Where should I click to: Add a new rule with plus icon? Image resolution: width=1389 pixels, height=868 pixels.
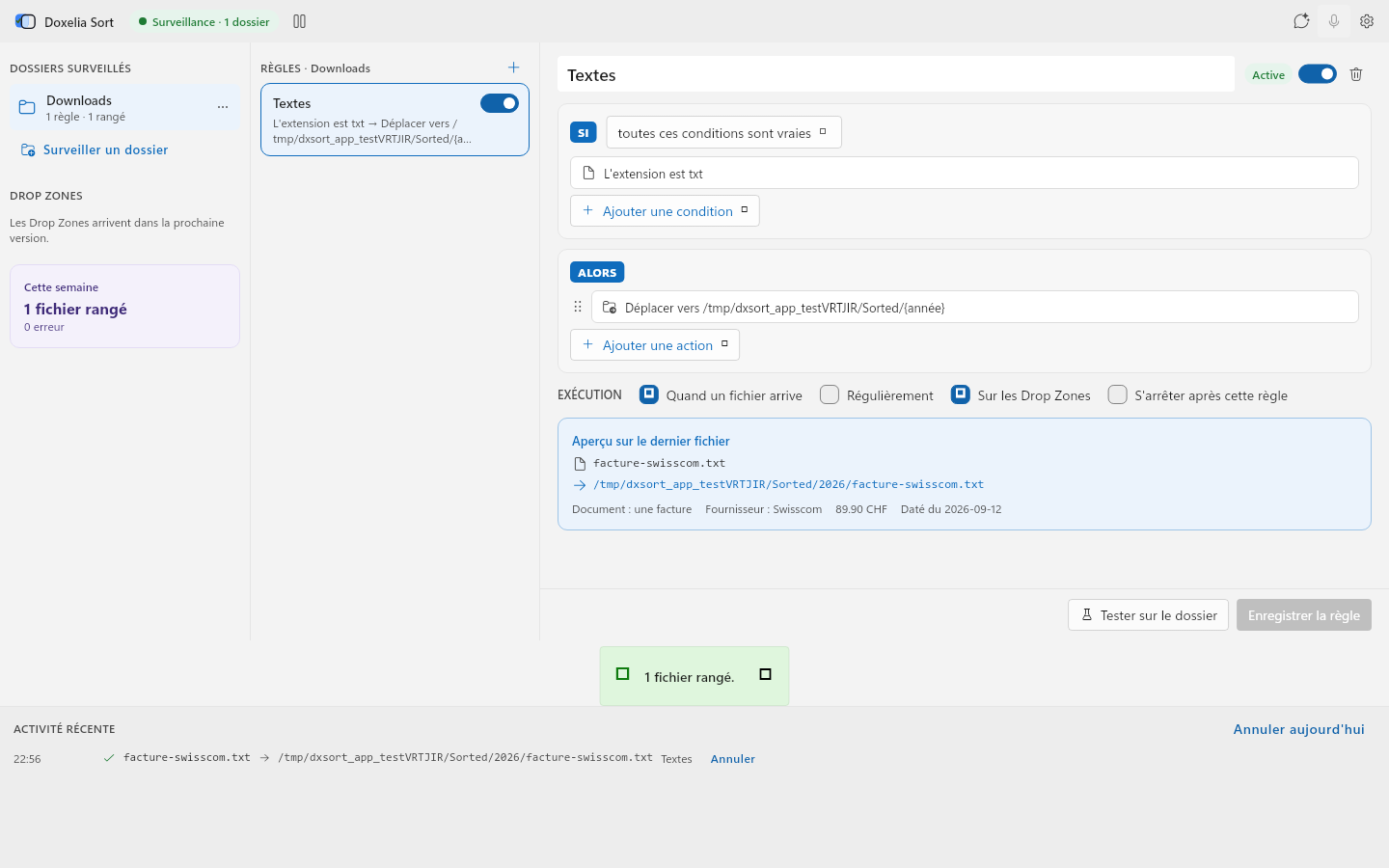[x=513, y=68]
